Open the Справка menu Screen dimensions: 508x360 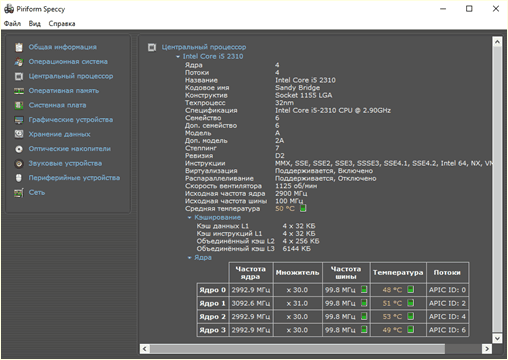[62, 24]
